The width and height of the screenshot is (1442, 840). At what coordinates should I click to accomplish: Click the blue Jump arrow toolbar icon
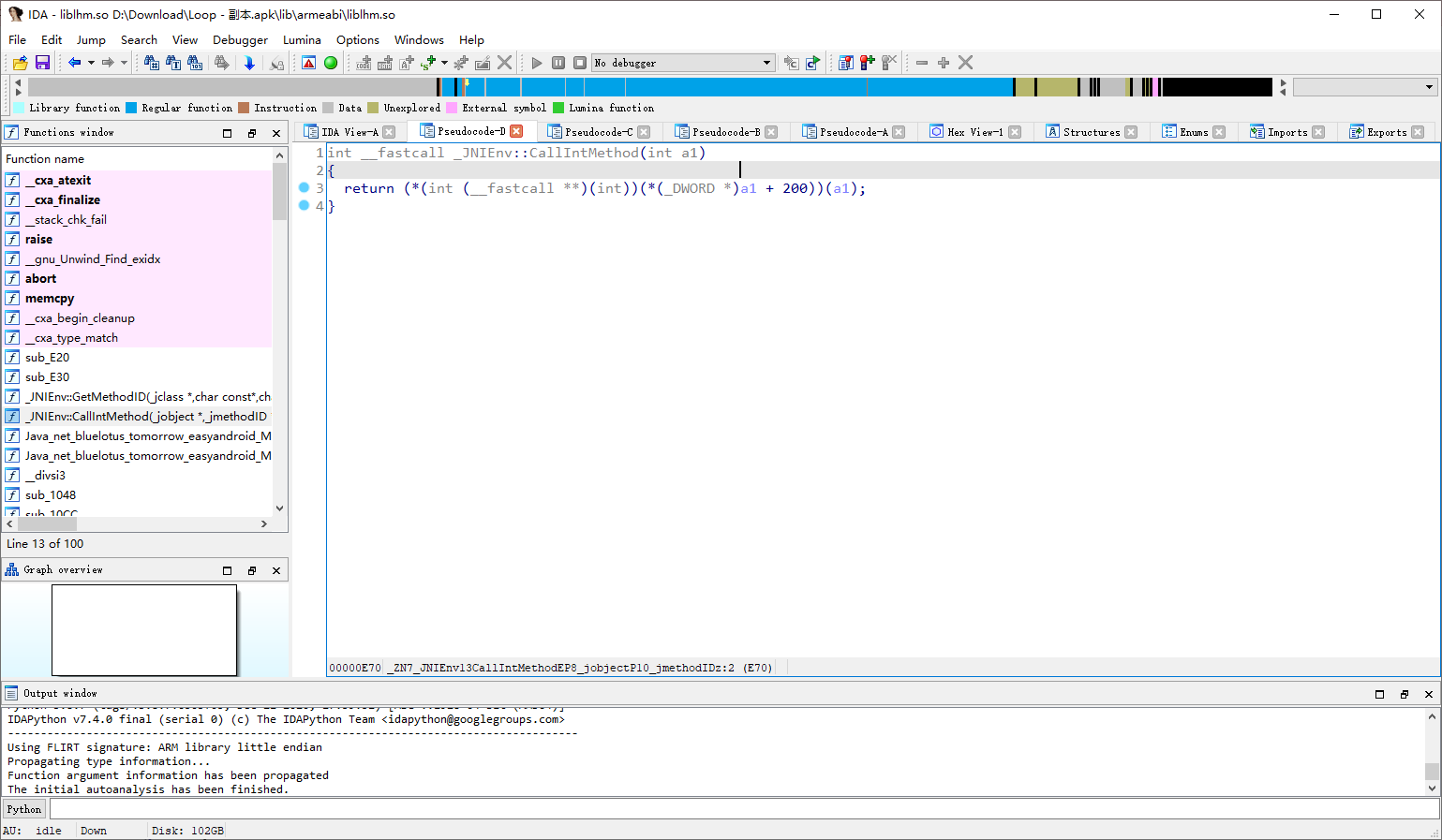(249, 63)
